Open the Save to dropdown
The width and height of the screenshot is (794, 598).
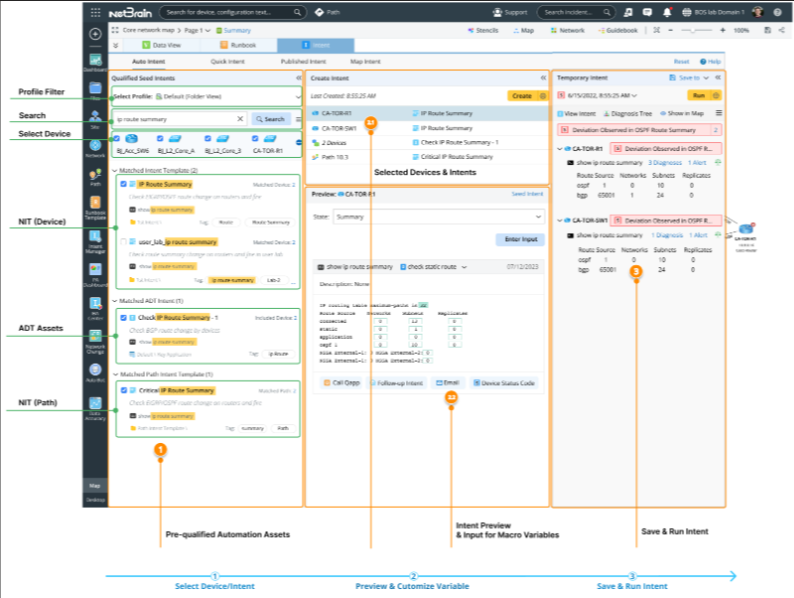coord(689,78)
